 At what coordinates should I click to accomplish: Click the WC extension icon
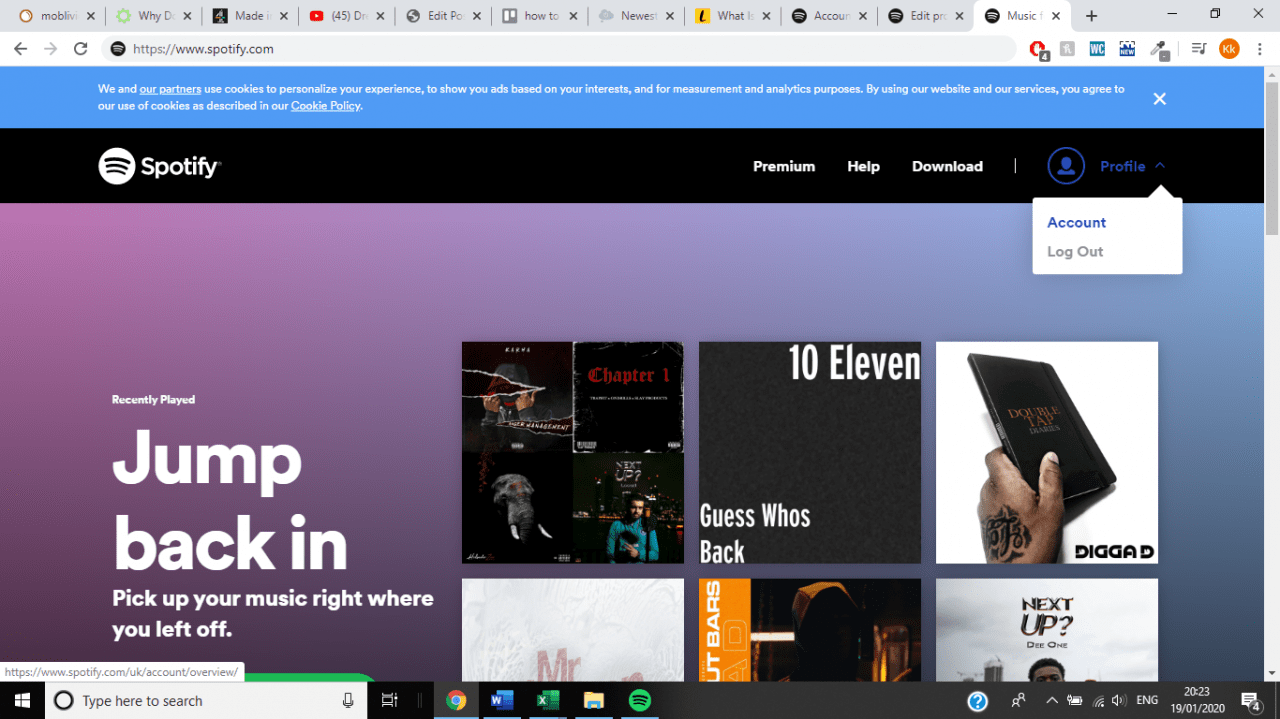tap(1097, 48)
